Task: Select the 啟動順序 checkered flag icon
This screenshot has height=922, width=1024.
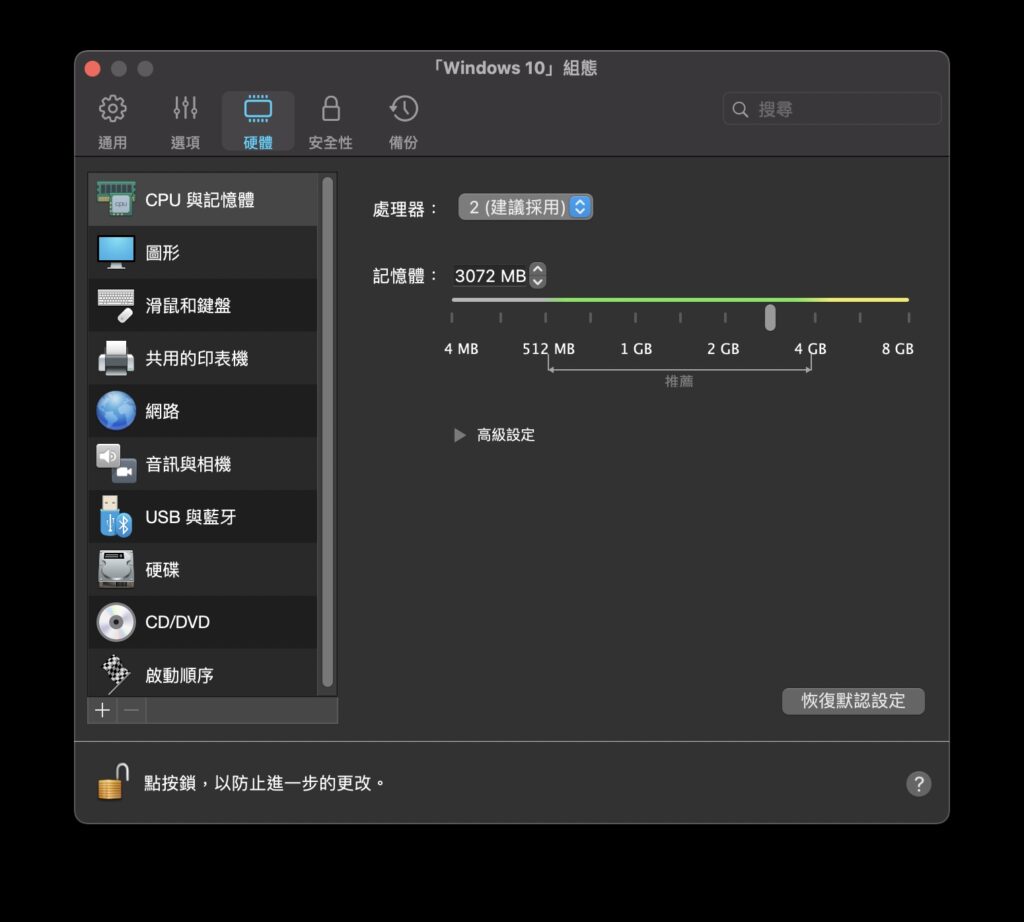Action: pos(116,675)
